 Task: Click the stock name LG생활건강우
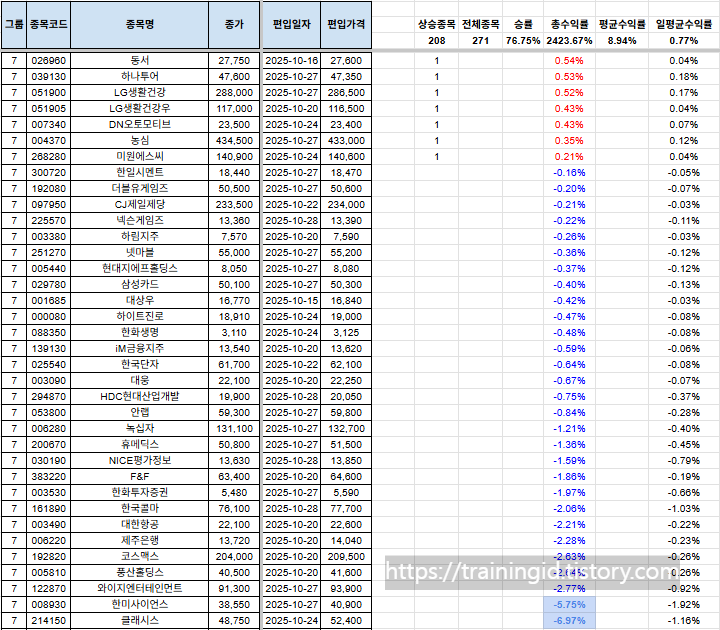140,109
